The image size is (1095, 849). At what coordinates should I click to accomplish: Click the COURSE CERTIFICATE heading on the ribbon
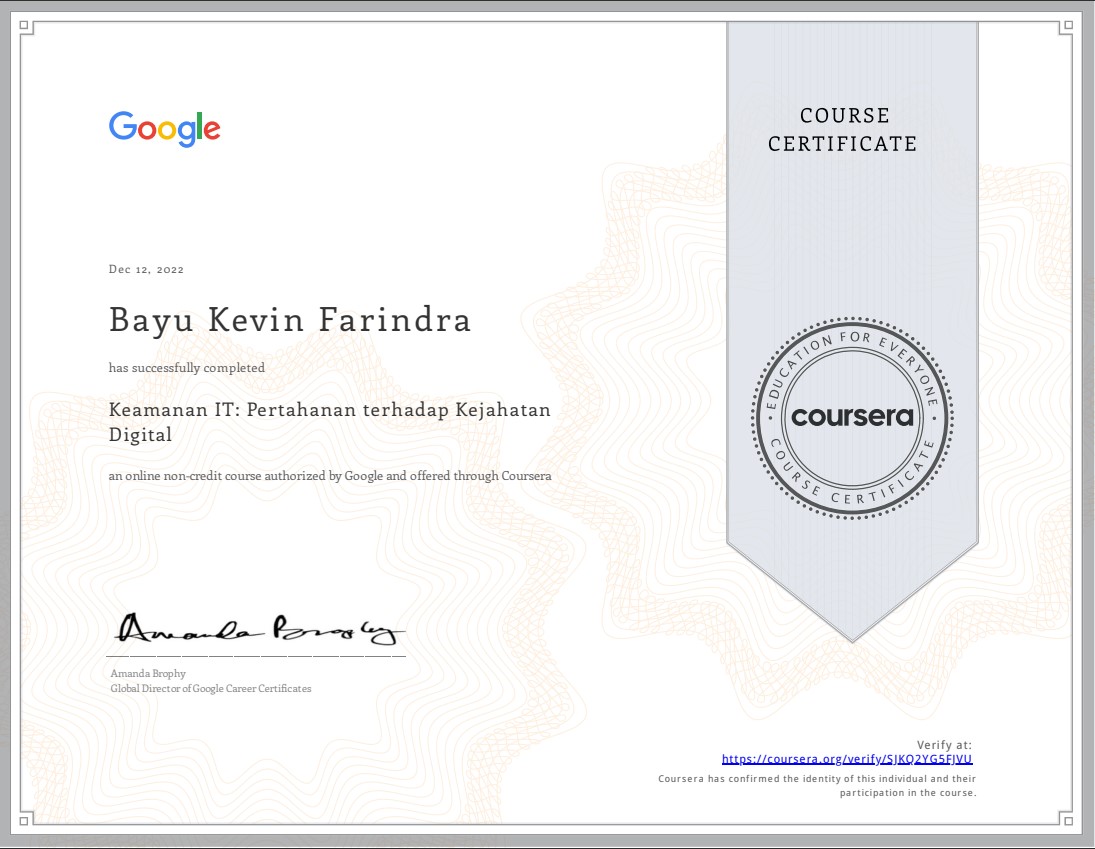point(842,130)
